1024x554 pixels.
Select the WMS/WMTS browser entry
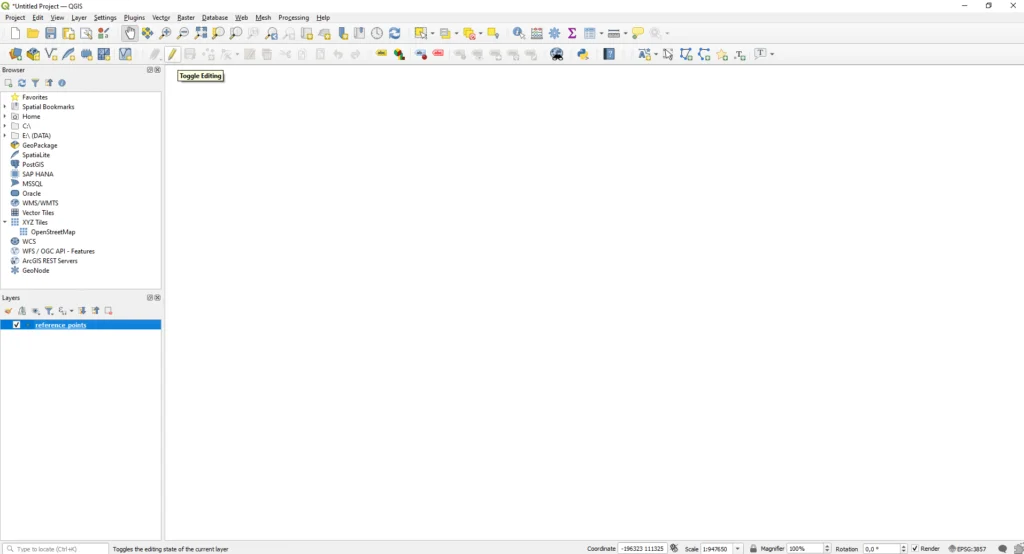pos(40,203)
